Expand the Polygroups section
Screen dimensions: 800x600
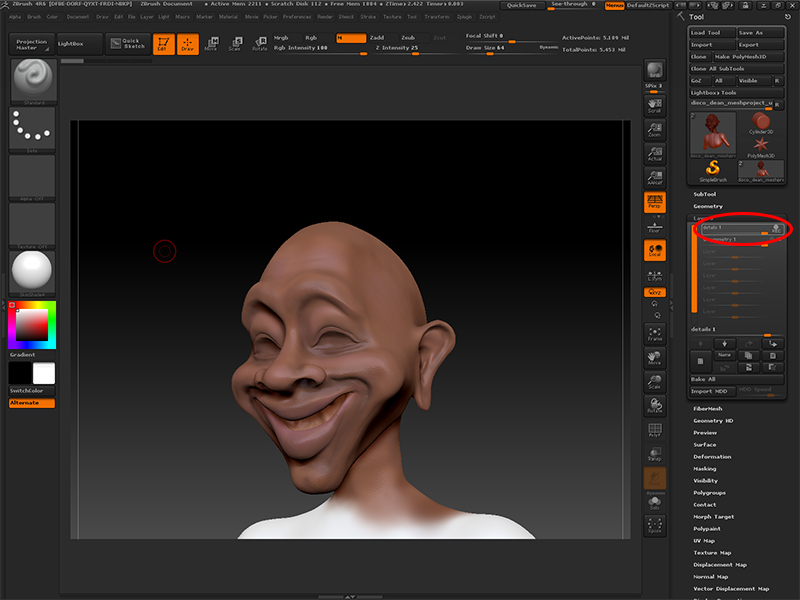[709, 493]
